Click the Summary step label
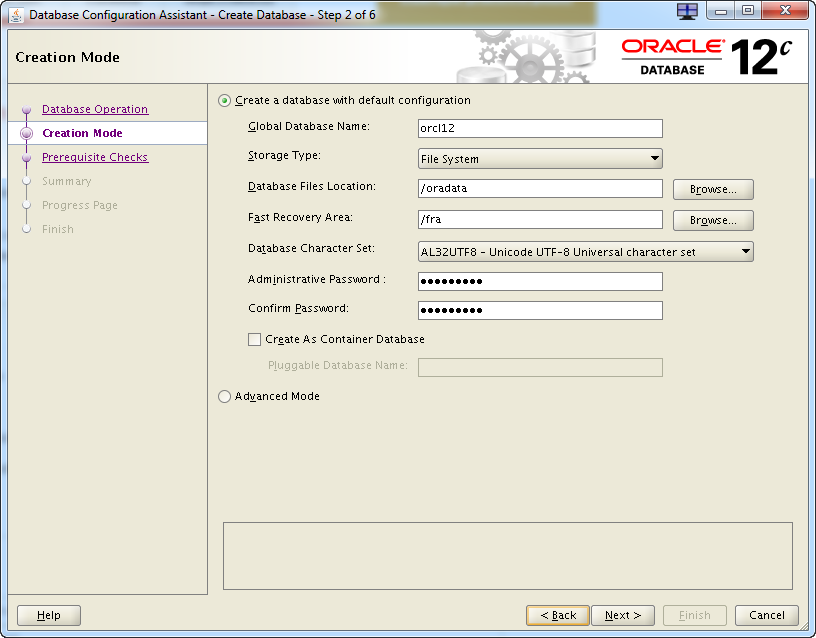The height and width of the screenshot is (638, 816). click(67, 181)
